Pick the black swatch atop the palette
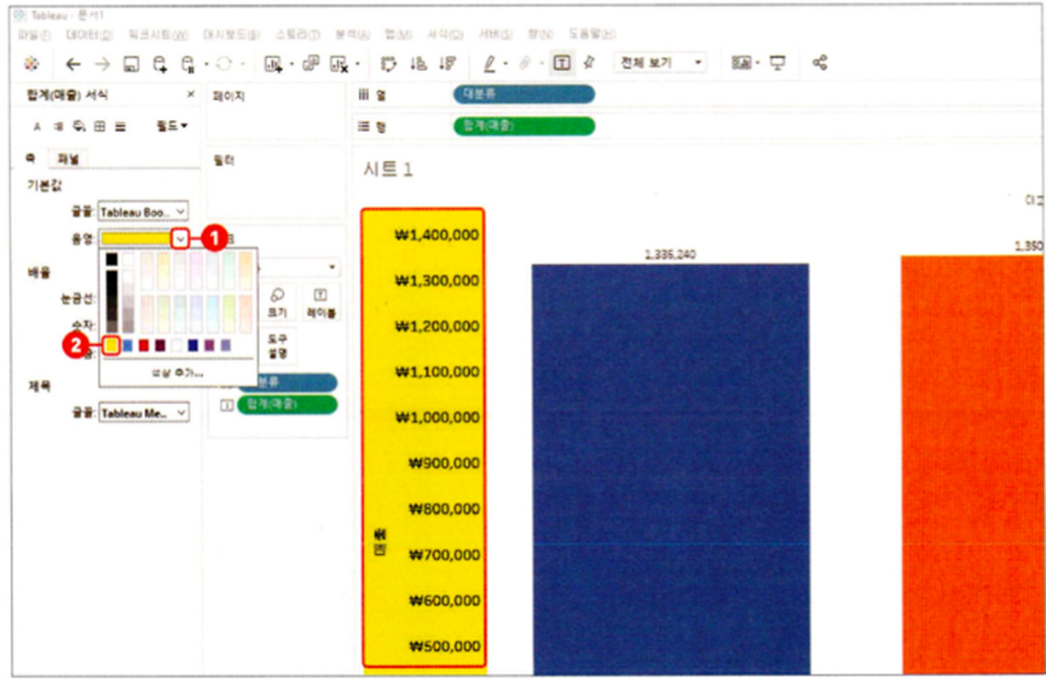This screenshot has width=1046, height=679. pos(112,259)
